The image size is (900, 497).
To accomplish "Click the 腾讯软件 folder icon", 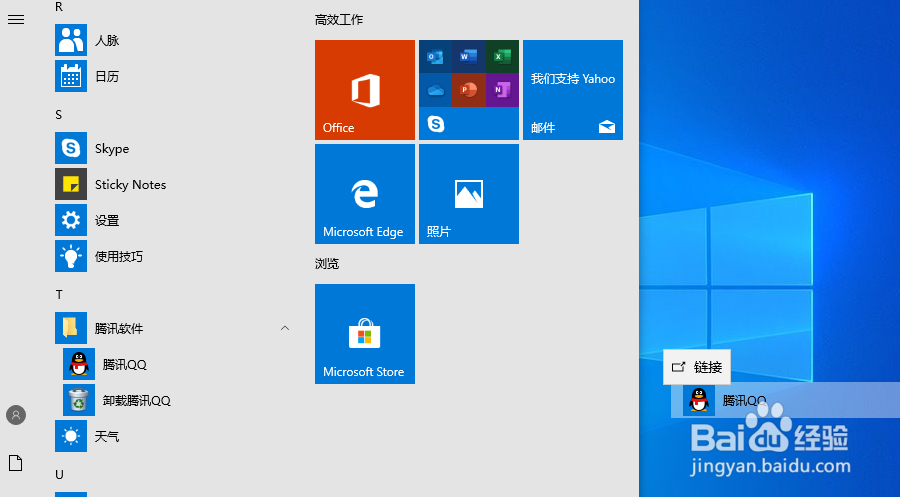I will click(x=71, y=328).
